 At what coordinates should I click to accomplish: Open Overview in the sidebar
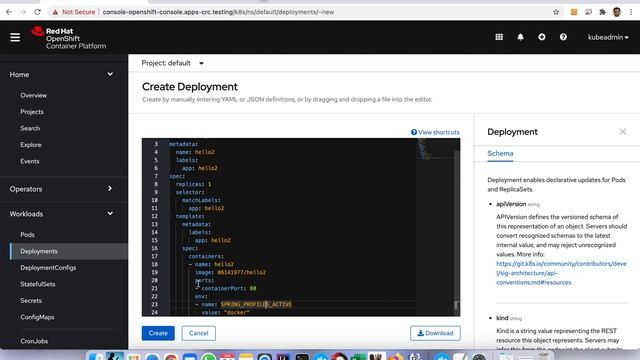tap(33, 95)
